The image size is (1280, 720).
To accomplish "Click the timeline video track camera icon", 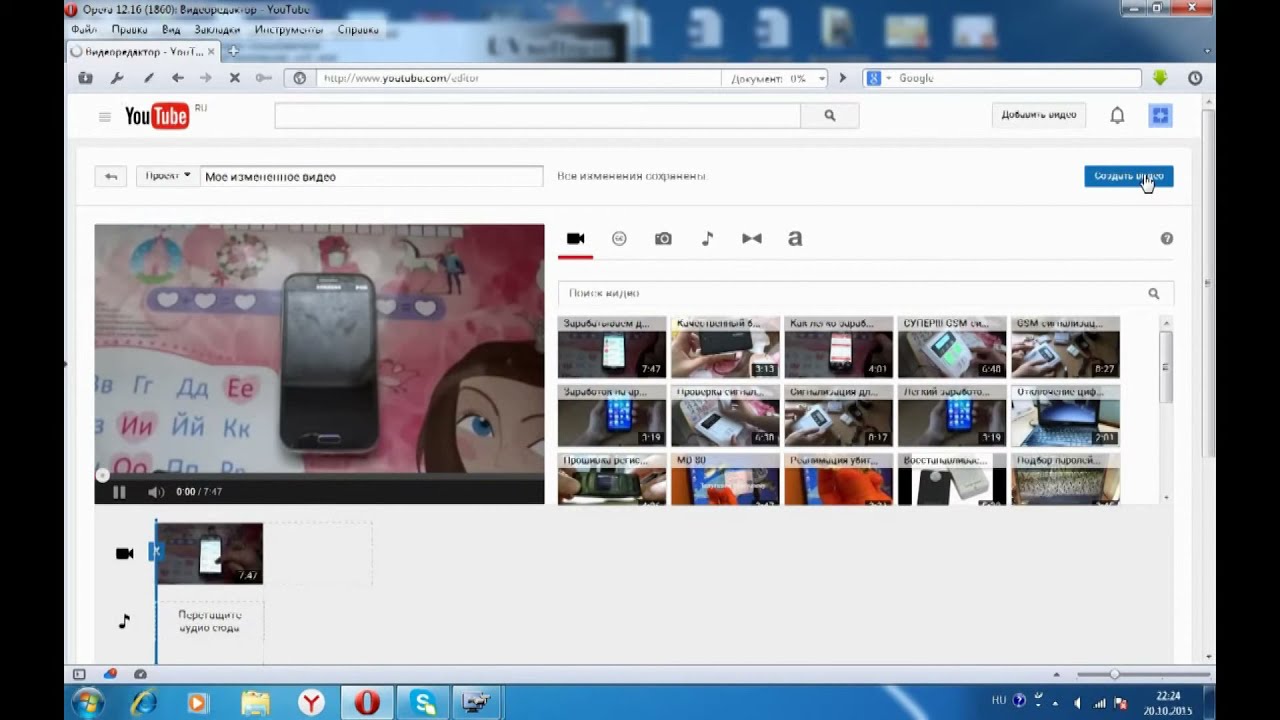I will click(x=124, y=554).
